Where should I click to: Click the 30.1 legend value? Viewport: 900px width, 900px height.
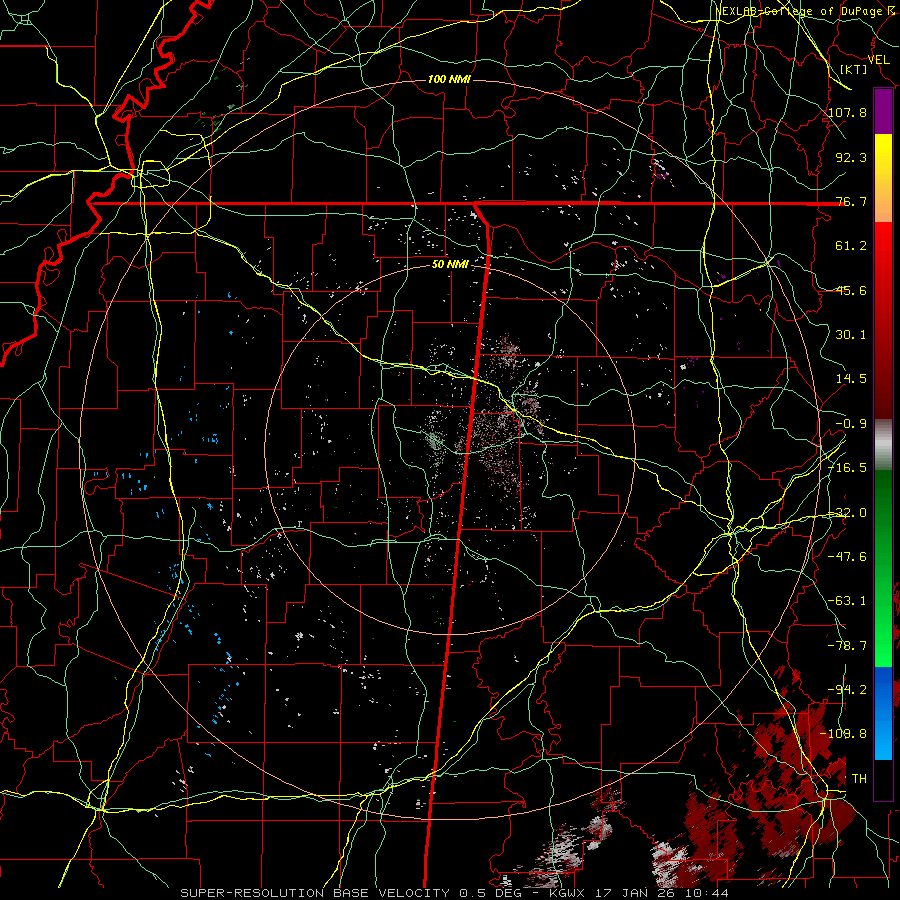point(851,335)
